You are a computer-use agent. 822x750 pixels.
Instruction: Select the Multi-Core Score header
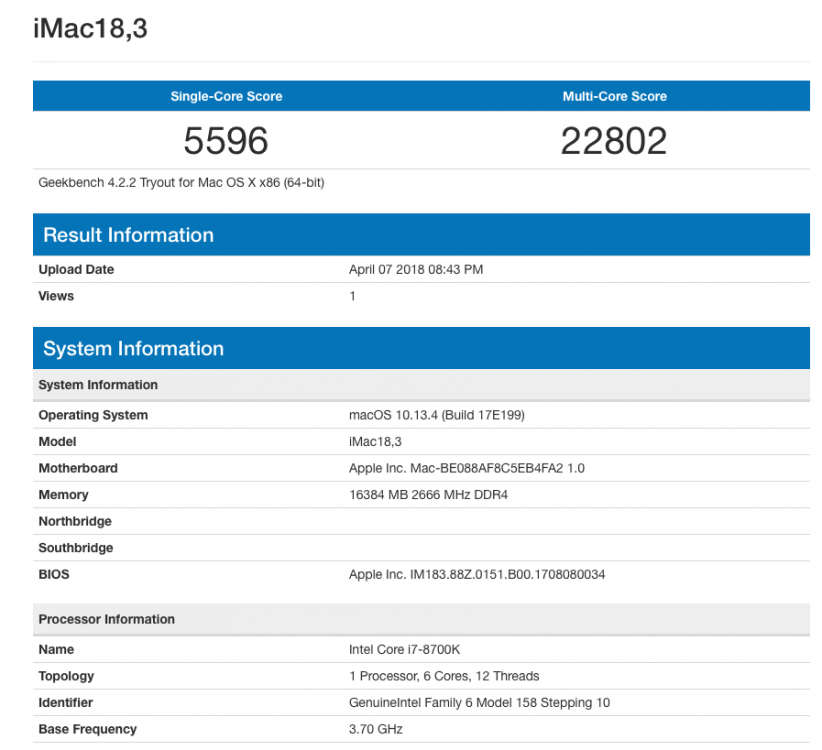(x=614, y=96)
